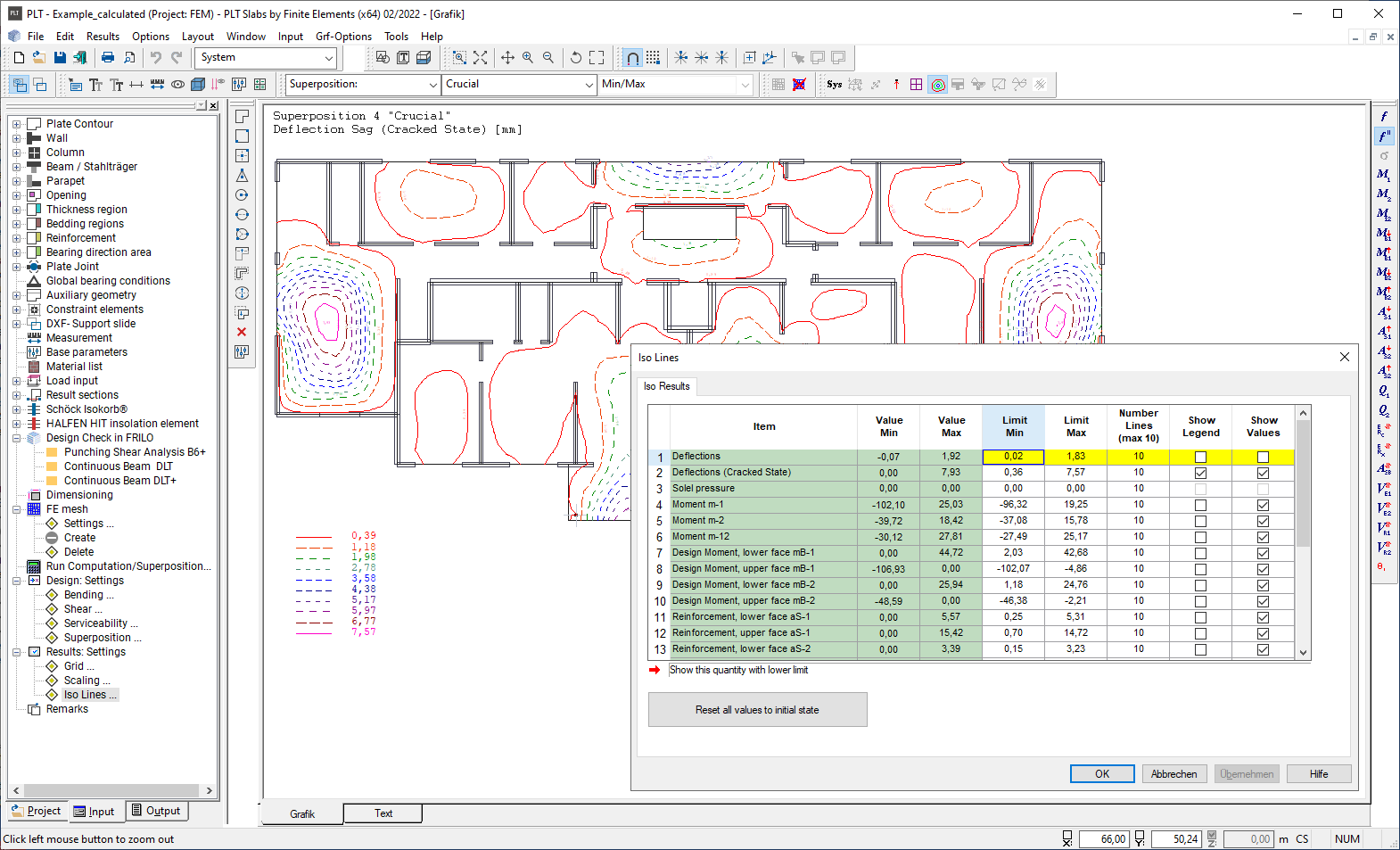Click the pan (four arrows) icon

point(507,58)
